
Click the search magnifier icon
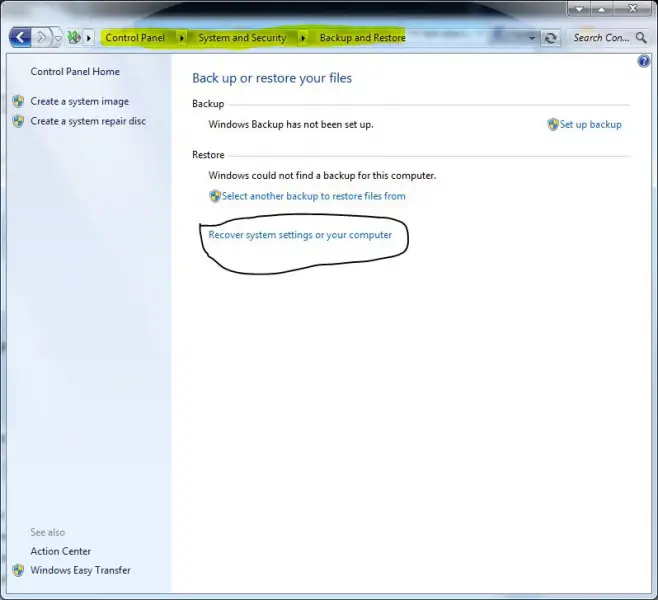point(641,38)
